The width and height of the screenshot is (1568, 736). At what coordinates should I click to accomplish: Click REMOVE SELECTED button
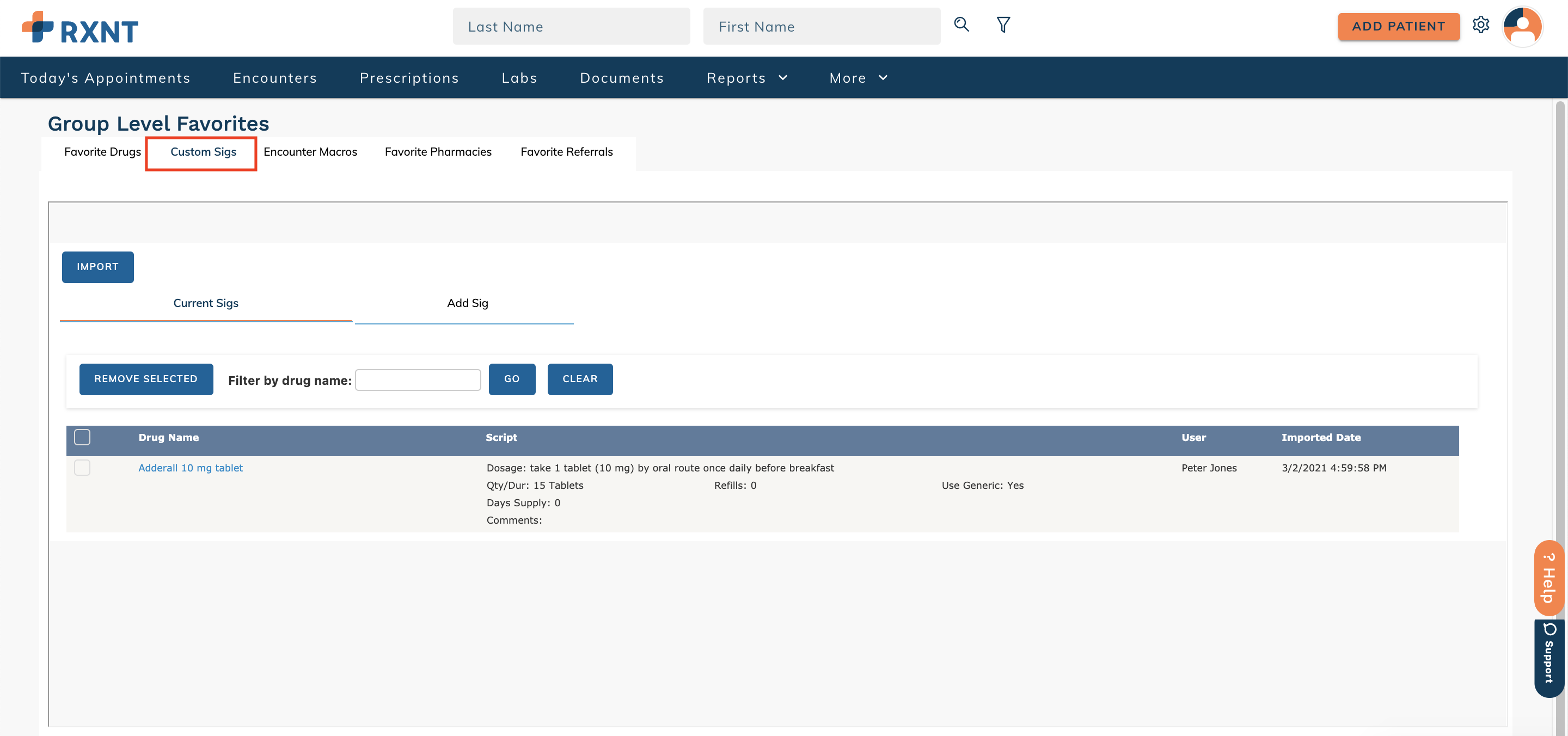click(x=146, y=379)
